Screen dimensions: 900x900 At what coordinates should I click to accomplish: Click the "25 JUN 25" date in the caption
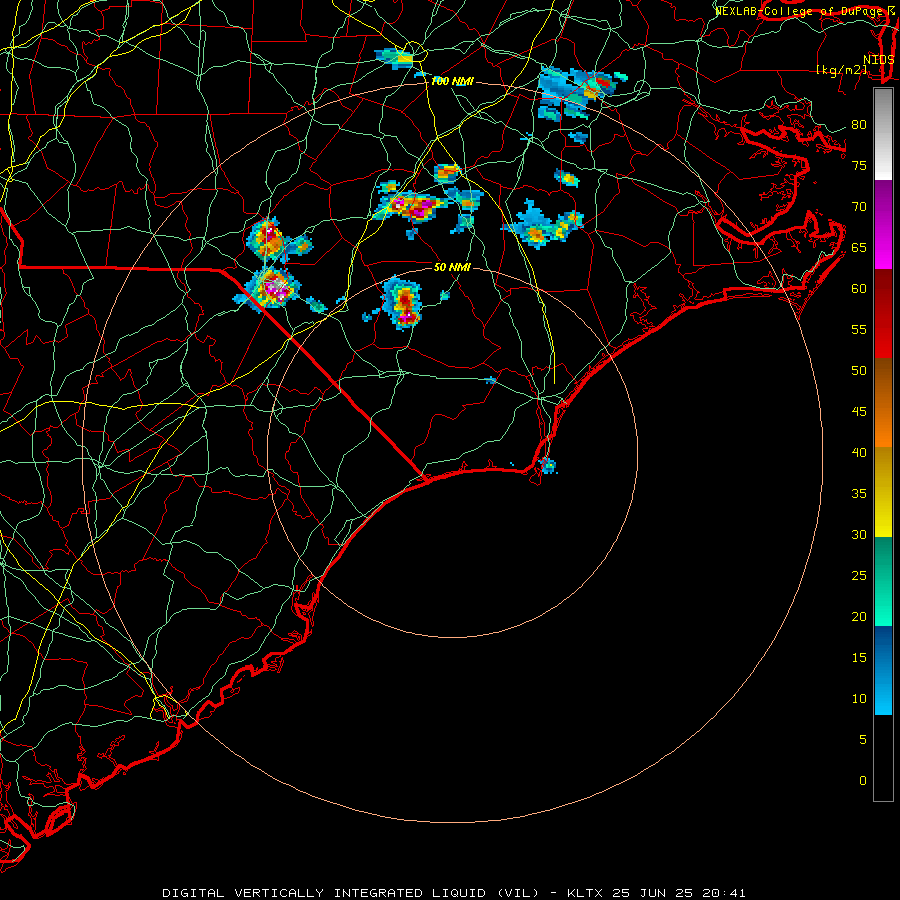[651, 893]
